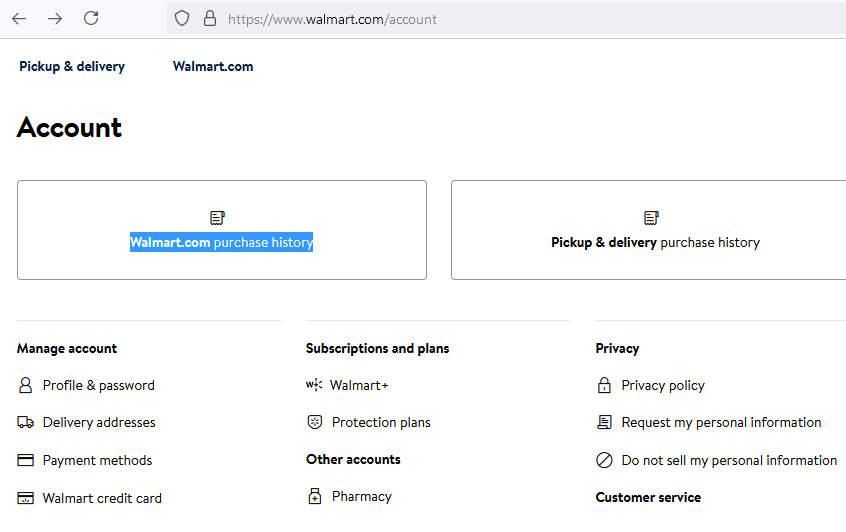Open Pharmacy account
This screenshot has height=532, width=846.
pos(362,496)
